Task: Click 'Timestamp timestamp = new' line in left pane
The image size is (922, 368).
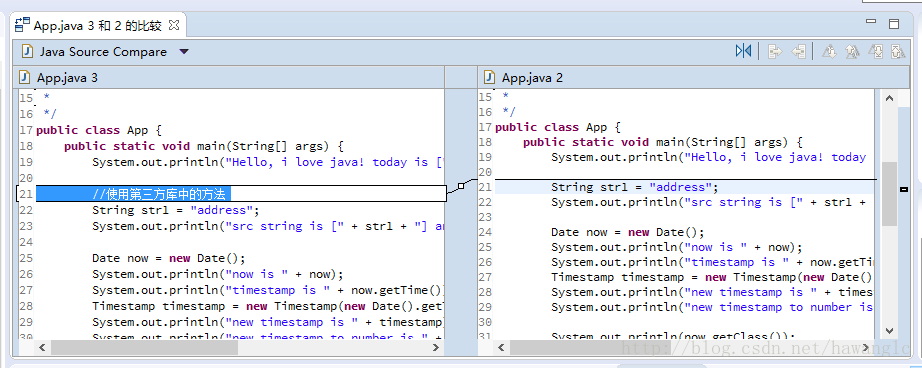Action: pyautogui.click(x=267, y=306)
